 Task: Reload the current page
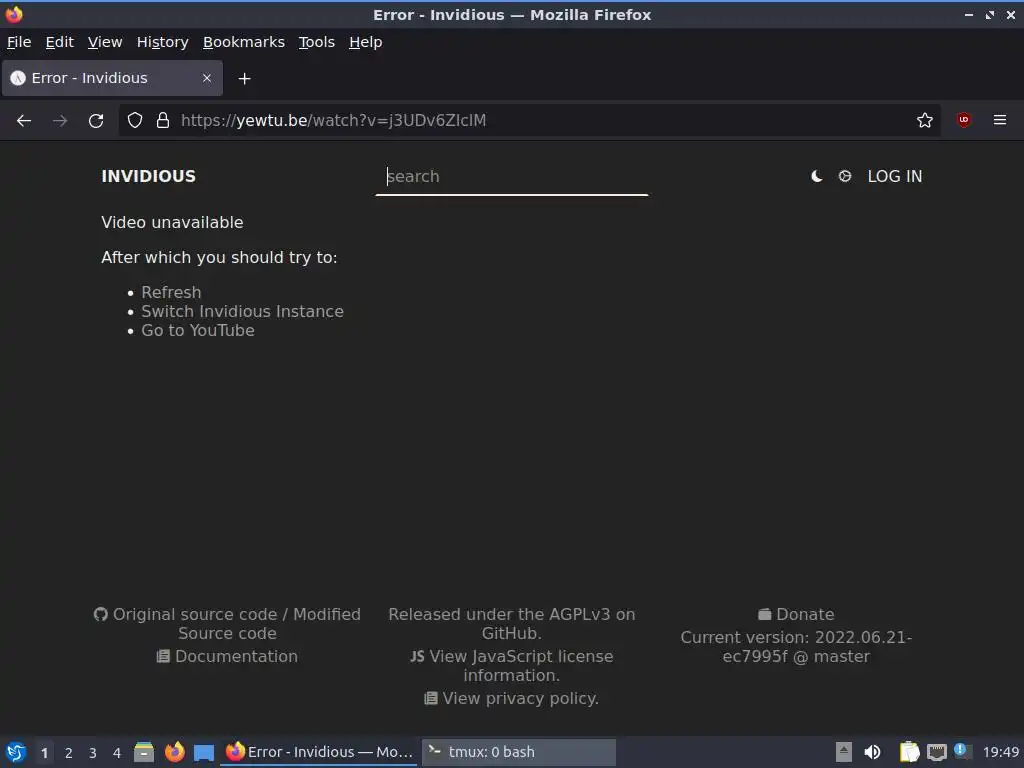click(x=96, y=120)
